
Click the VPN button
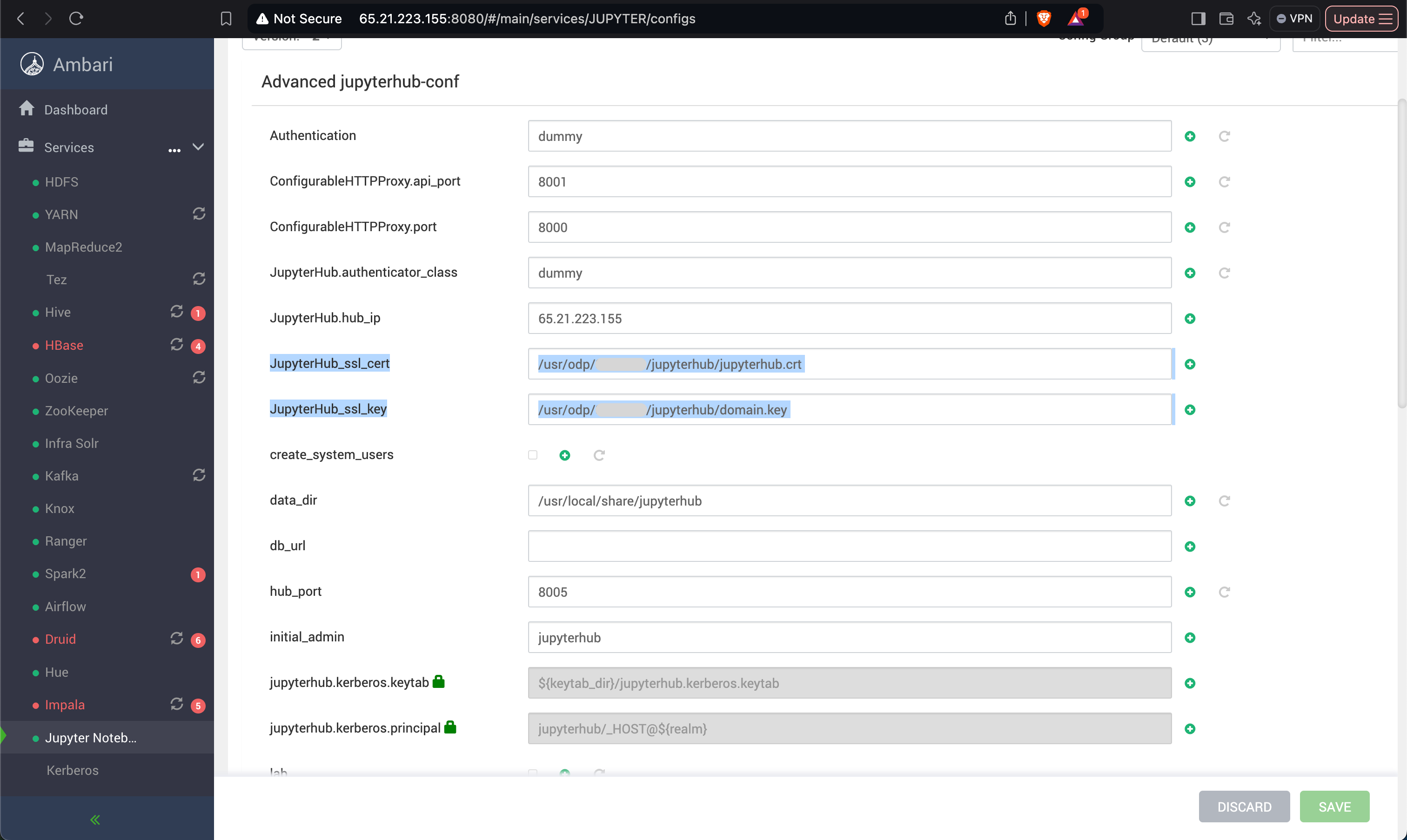tap(1294, 19)
